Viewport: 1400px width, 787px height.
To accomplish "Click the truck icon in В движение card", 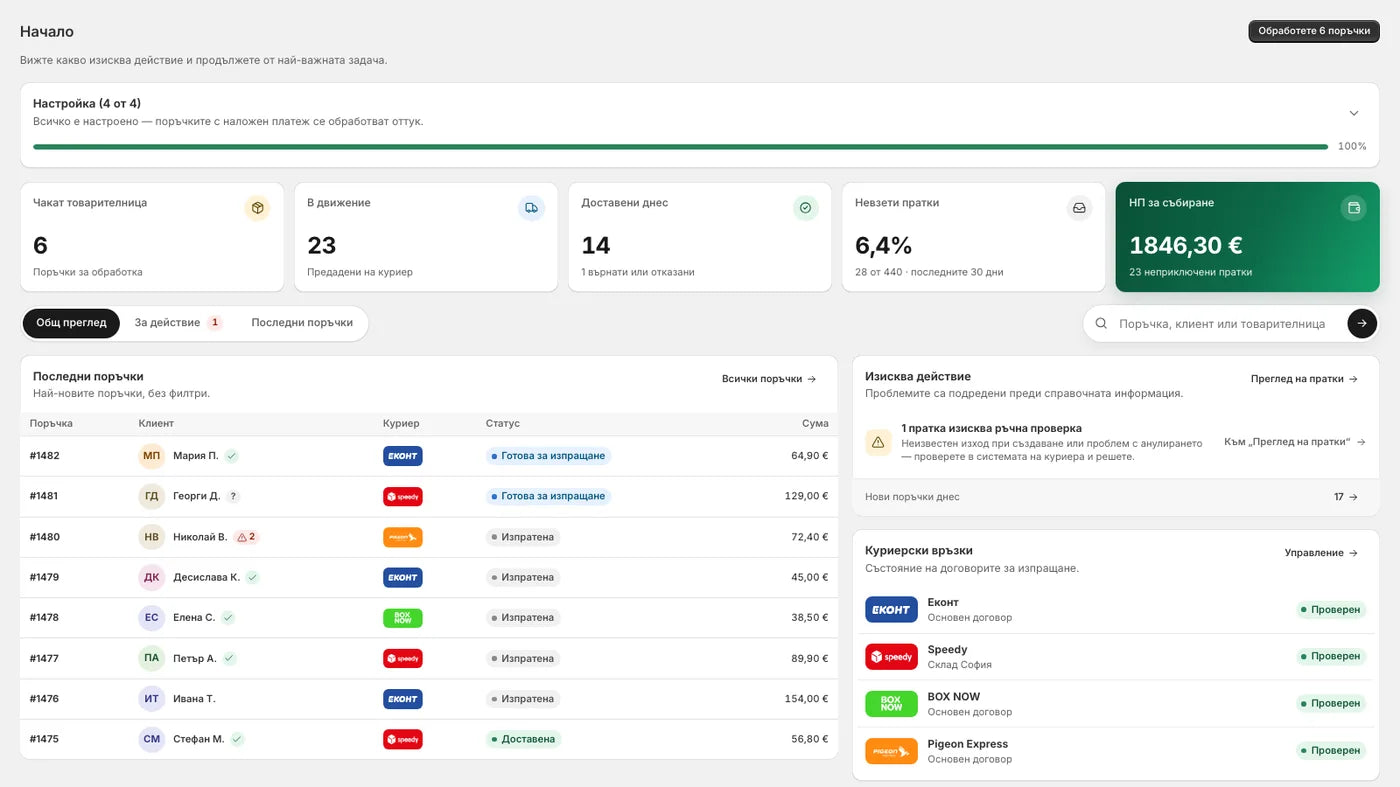I will (x=531, y=208).
